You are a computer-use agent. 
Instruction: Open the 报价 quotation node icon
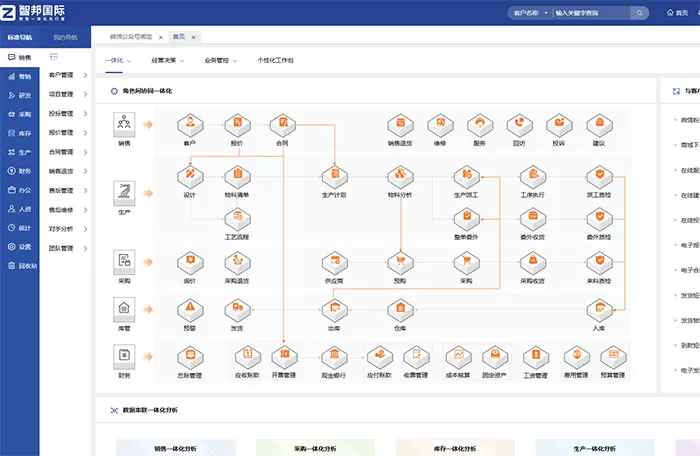click(237, 124)
